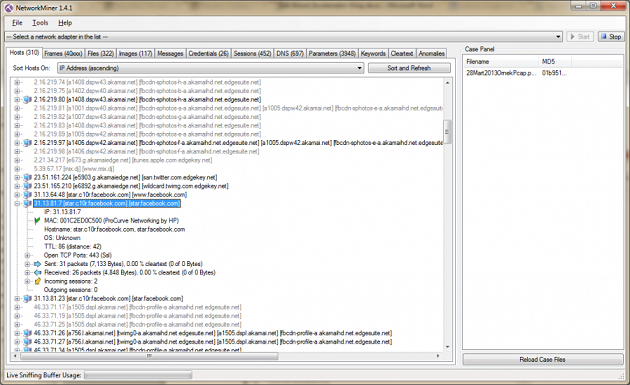Image resolution: width=630 pixels, height=385 pixels.
Task: Click the Reload Case Files button
Action: [x=542, y=359]
